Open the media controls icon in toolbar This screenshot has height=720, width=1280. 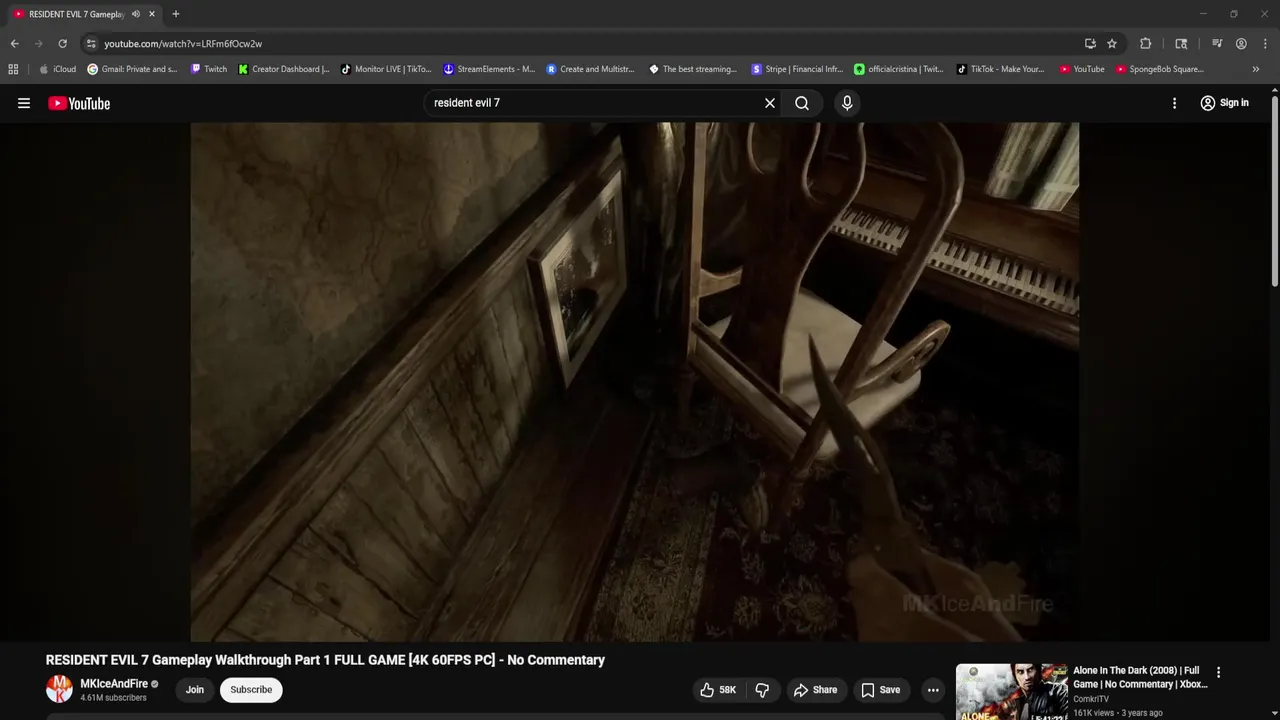pos(1217,44)
